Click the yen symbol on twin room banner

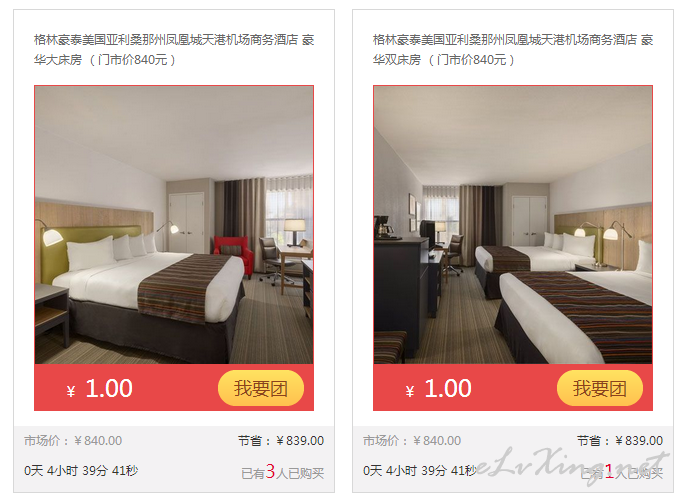[410, 391]
